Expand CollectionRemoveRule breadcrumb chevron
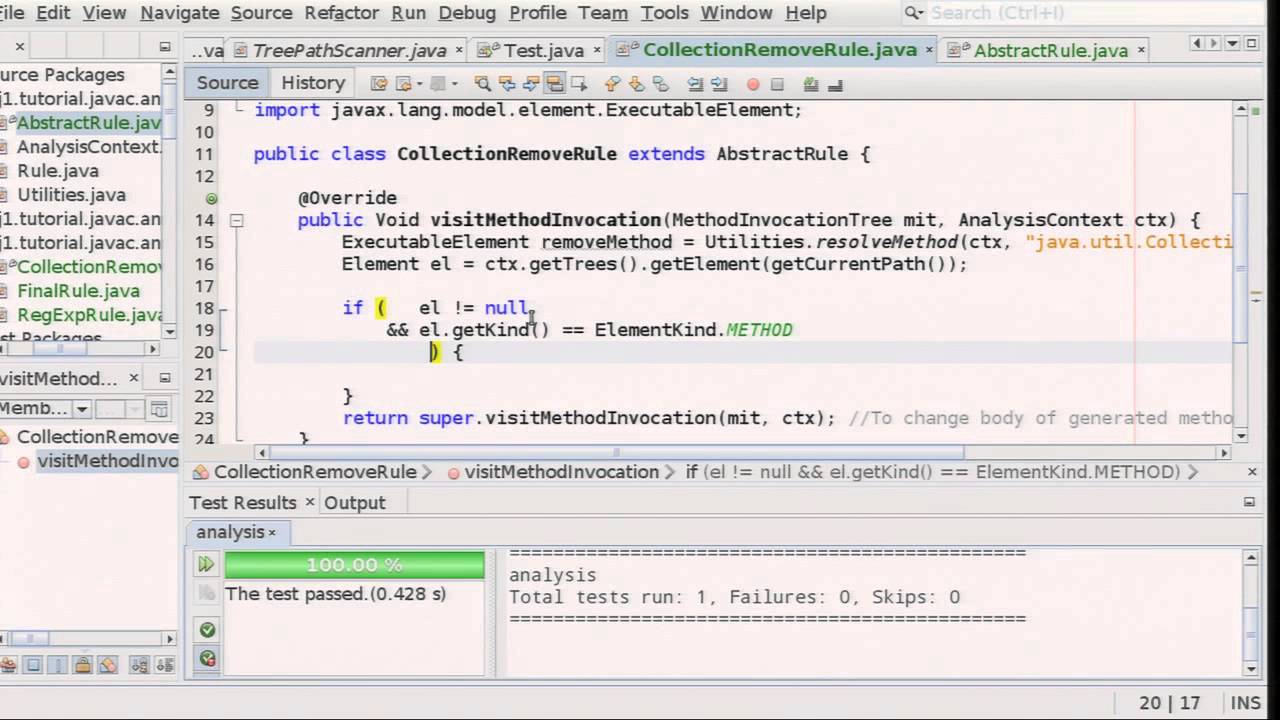 coord(427,472)
